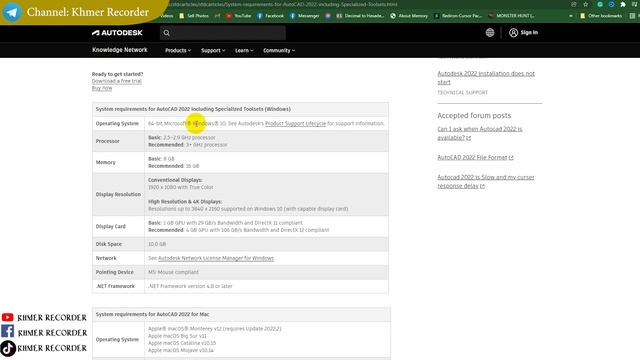Viewport: 640px width, 360px height.
Task: Open the Other bookmarks folder
Action: 601,16
